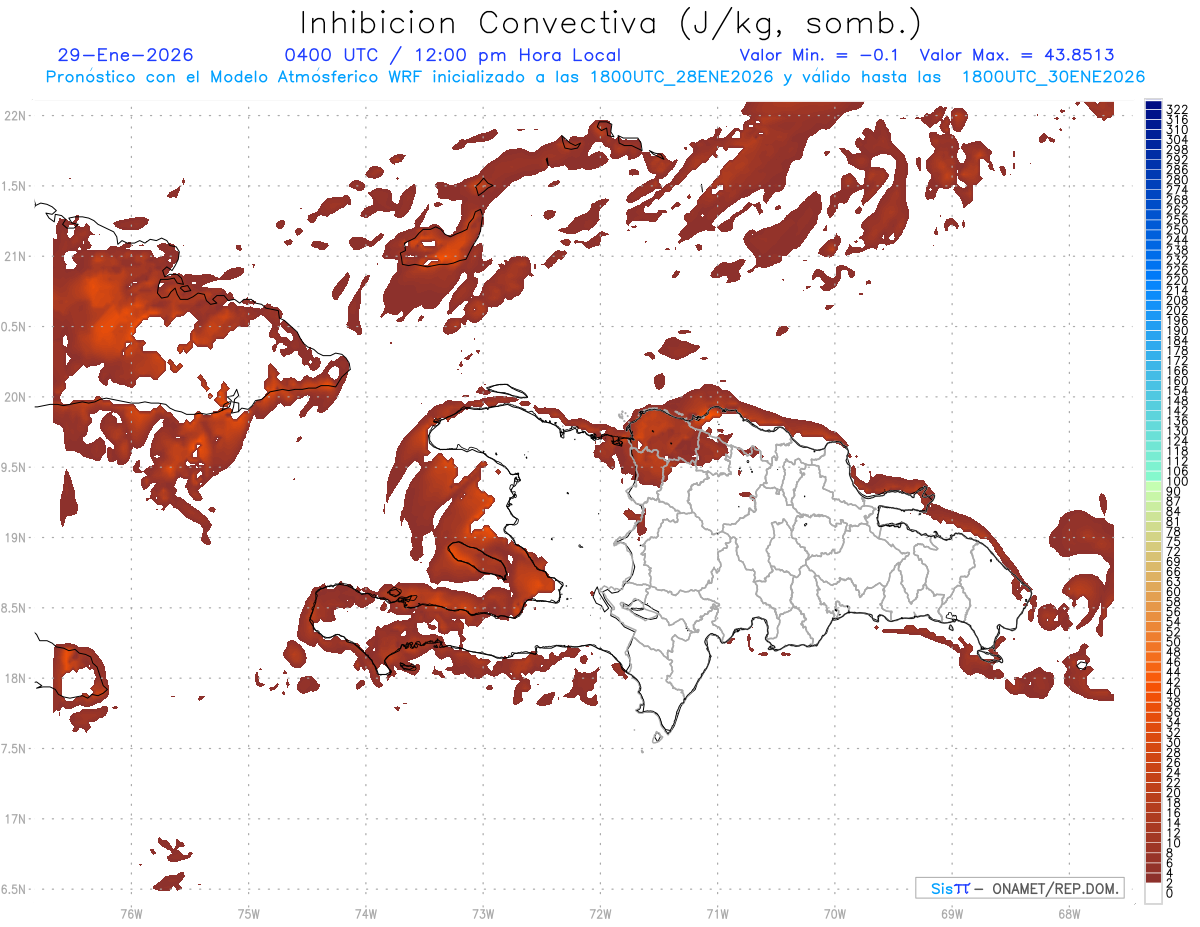Click the '72' value on the color scale

pos(1174,552)
